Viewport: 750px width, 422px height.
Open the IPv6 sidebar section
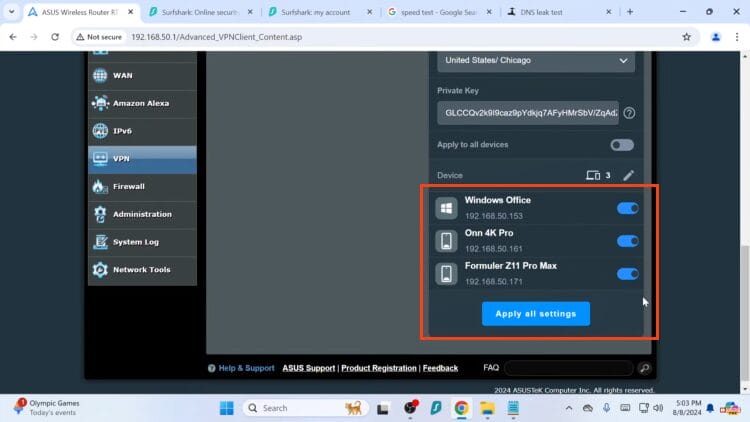(x=142, y=131)
